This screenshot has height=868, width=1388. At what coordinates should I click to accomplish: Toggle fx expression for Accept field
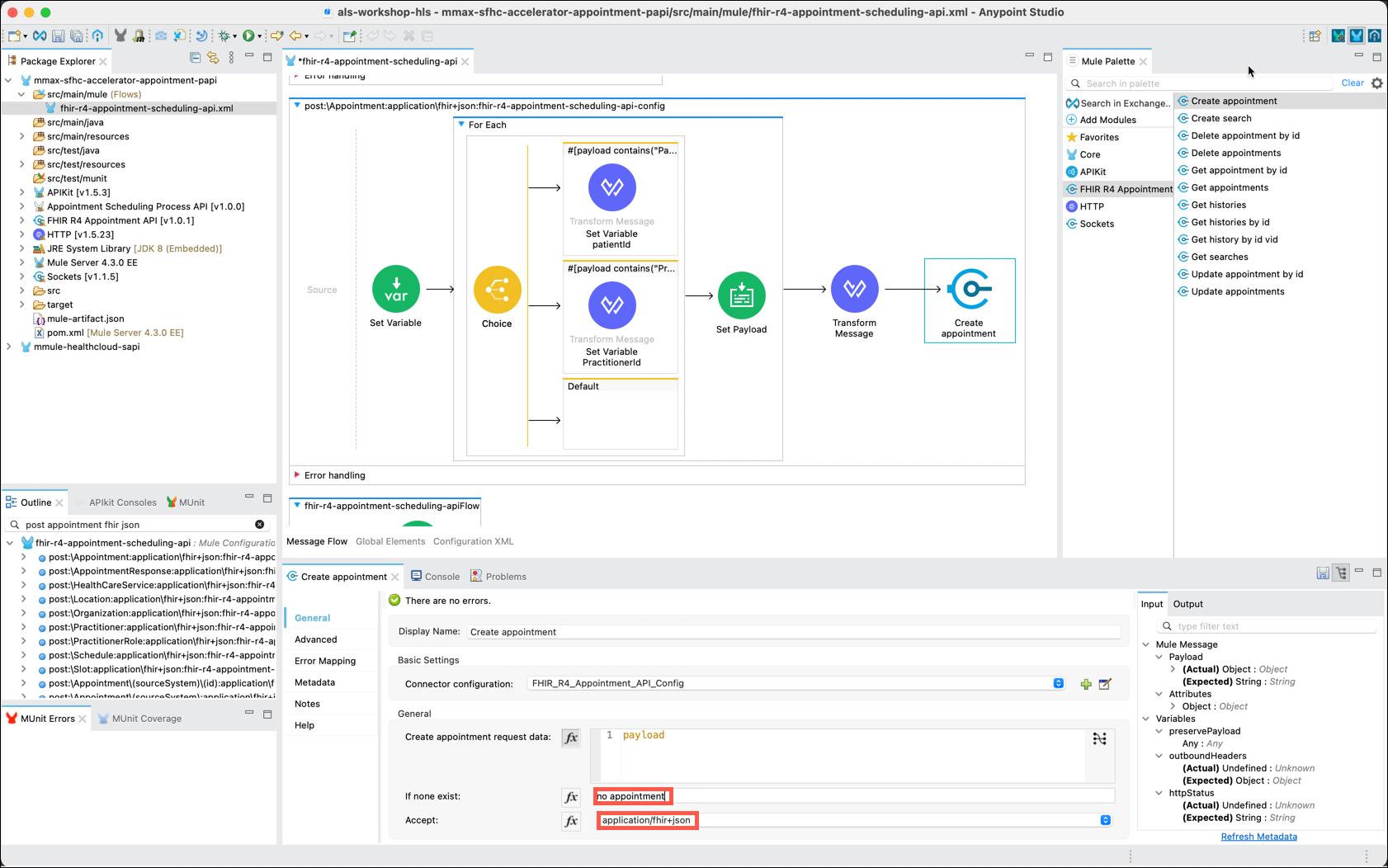pos(571,821)
